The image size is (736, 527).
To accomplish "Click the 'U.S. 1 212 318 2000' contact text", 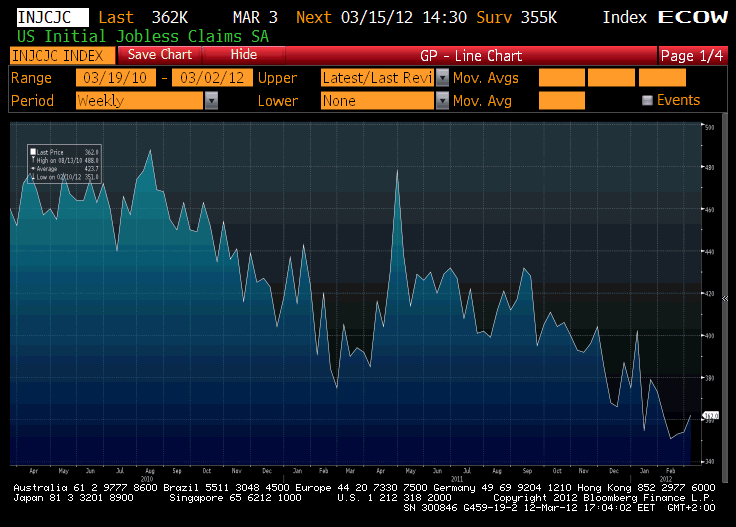I will 394,497.
